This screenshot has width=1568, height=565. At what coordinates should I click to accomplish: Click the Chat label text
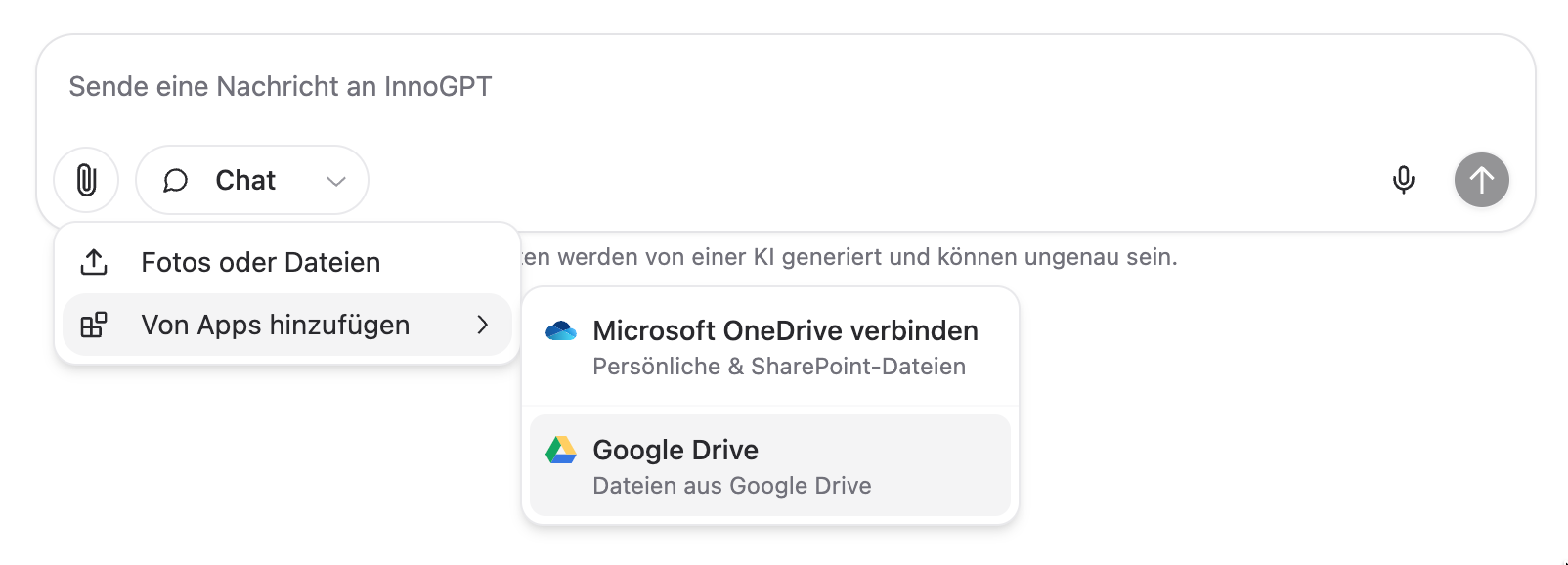(245, 180)
